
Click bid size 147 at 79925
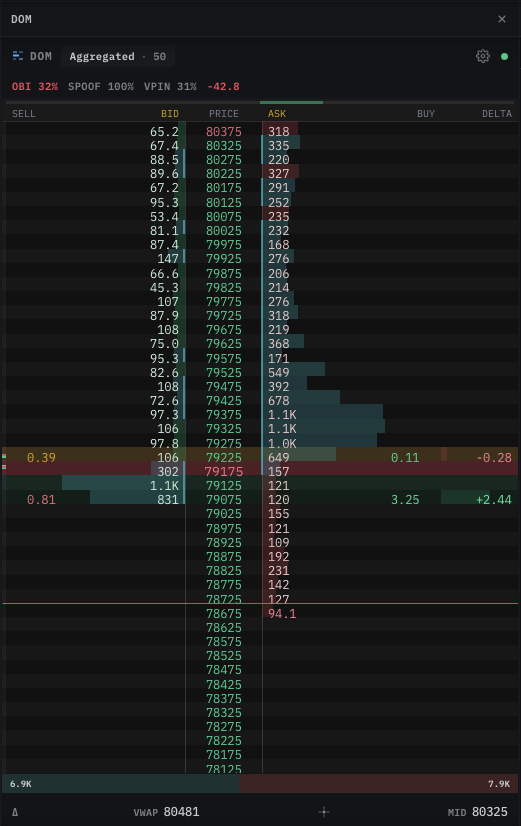(168, 259)
